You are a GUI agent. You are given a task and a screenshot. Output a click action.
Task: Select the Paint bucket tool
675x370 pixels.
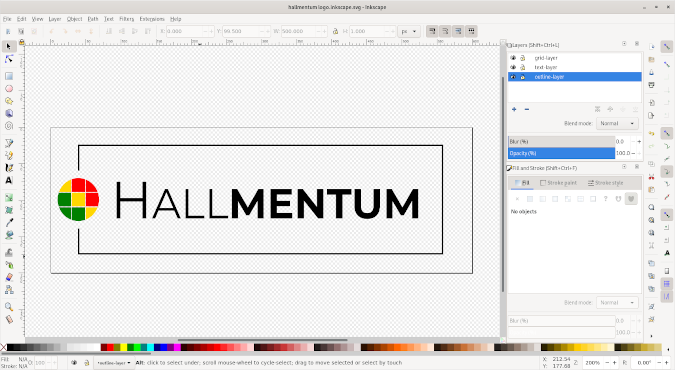[x=9, y=235]
